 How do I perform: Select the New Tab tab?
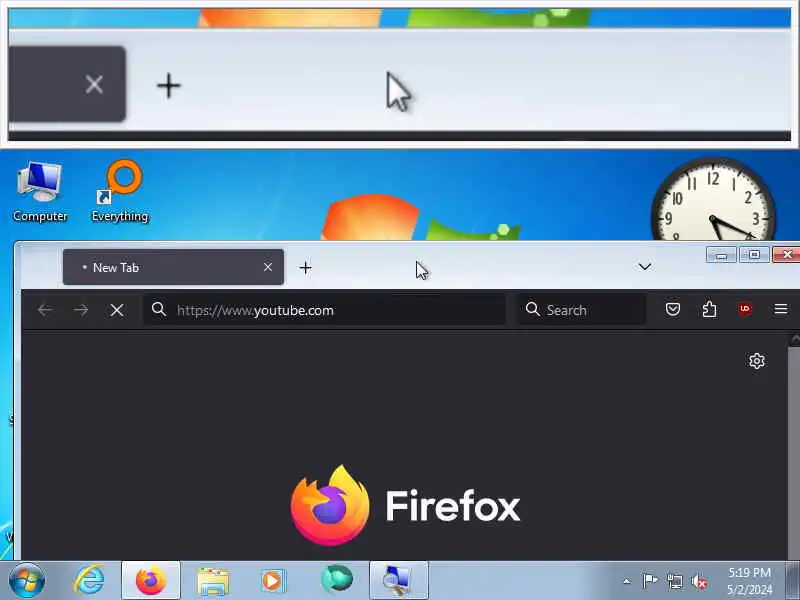click(173, 267)
